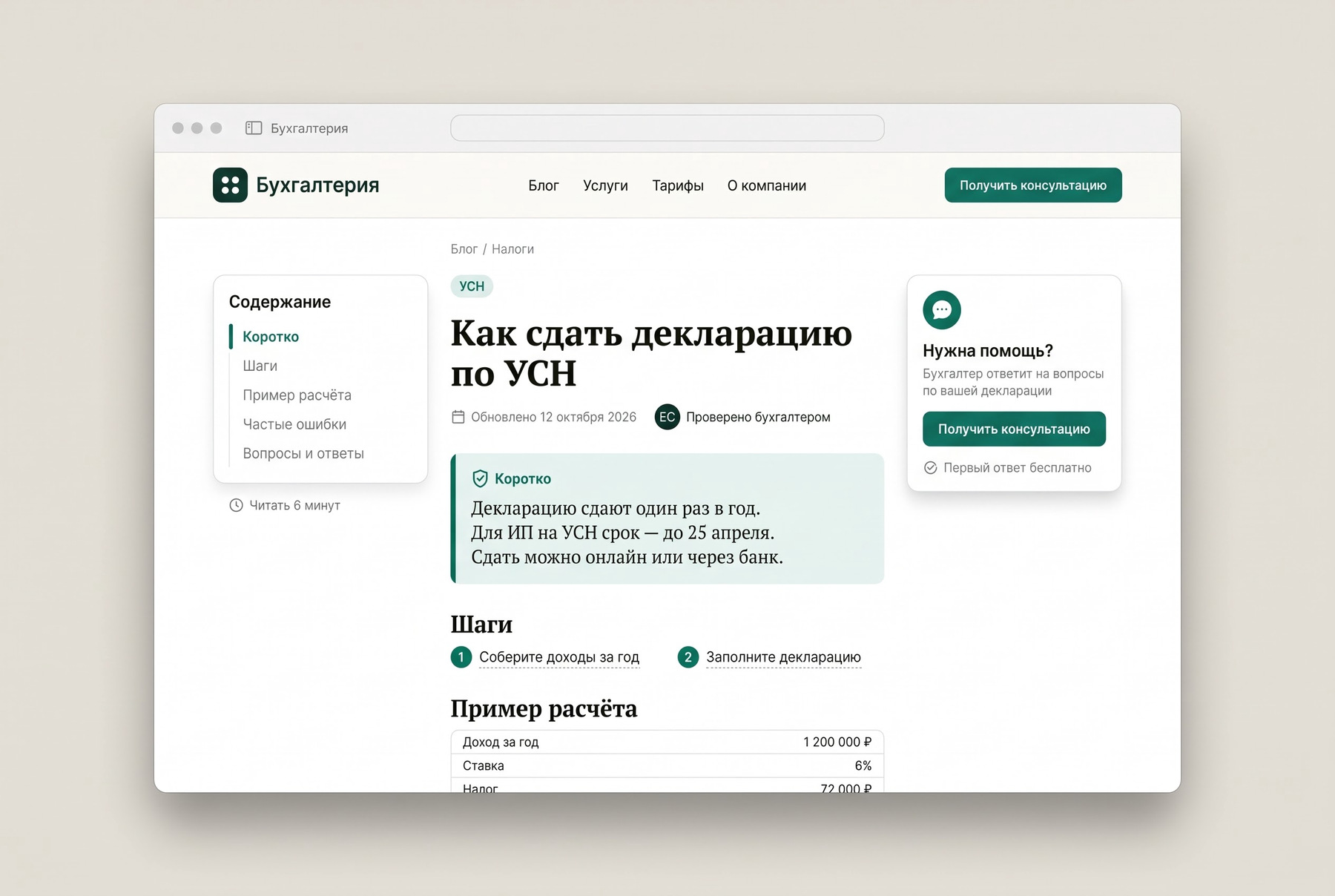Click the 6% rate value
The image size is (1335, 896).
pyautogui.click(x=863, y=765)
